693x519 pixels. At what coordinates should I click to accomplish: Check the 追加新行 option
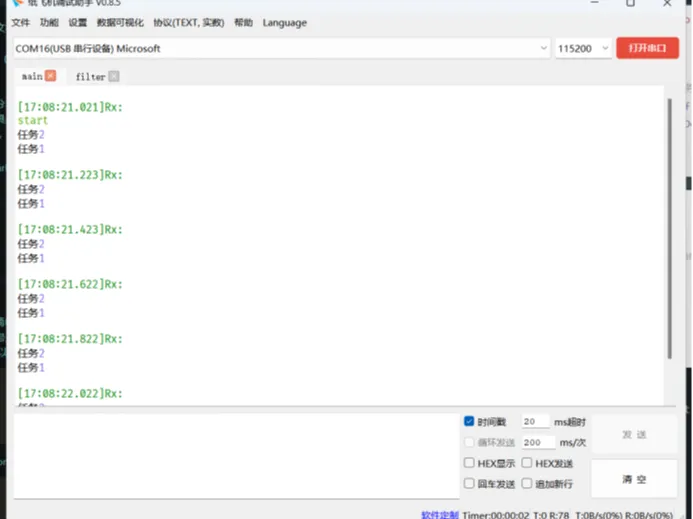click(x=526, y=483)
